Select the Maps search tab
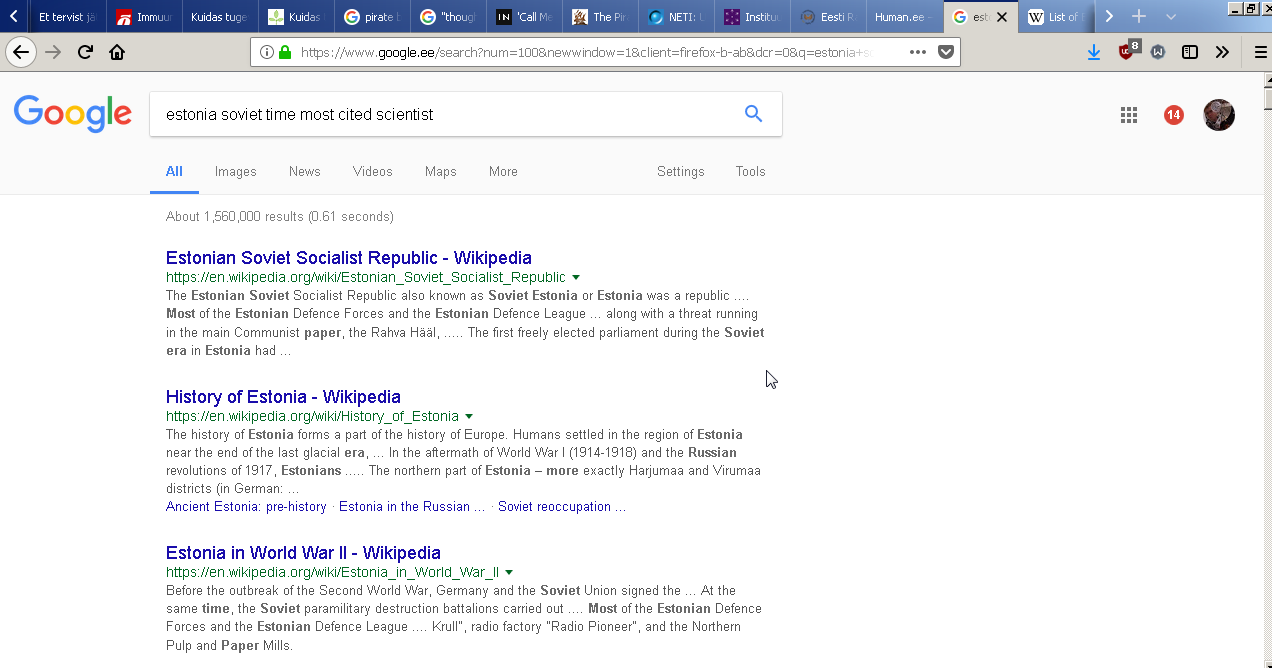Viewport: 1272px width, 668px height. click(x=441, y=172)
